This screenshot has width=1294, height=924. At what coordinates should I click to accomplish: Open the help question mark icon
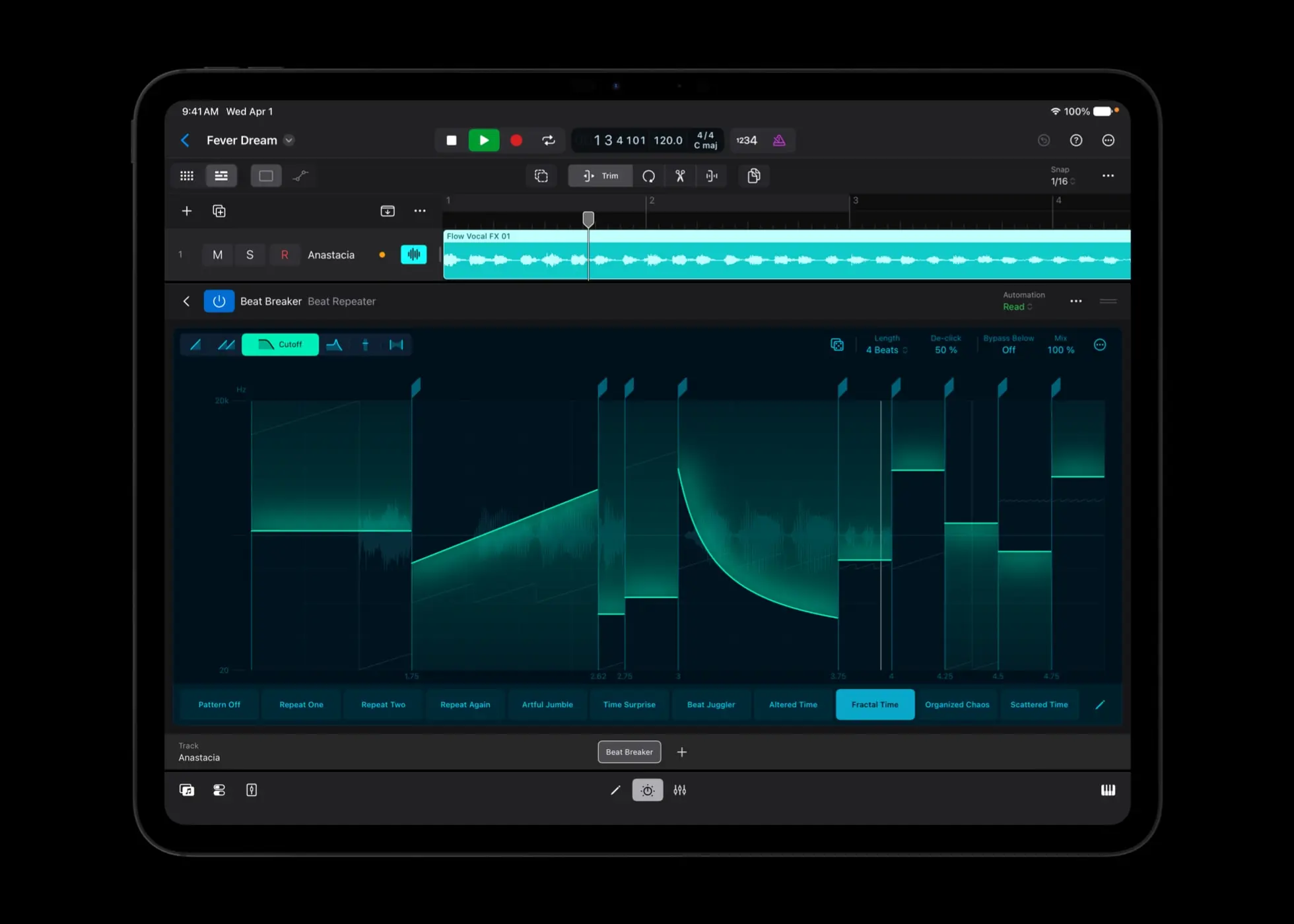1076,140
